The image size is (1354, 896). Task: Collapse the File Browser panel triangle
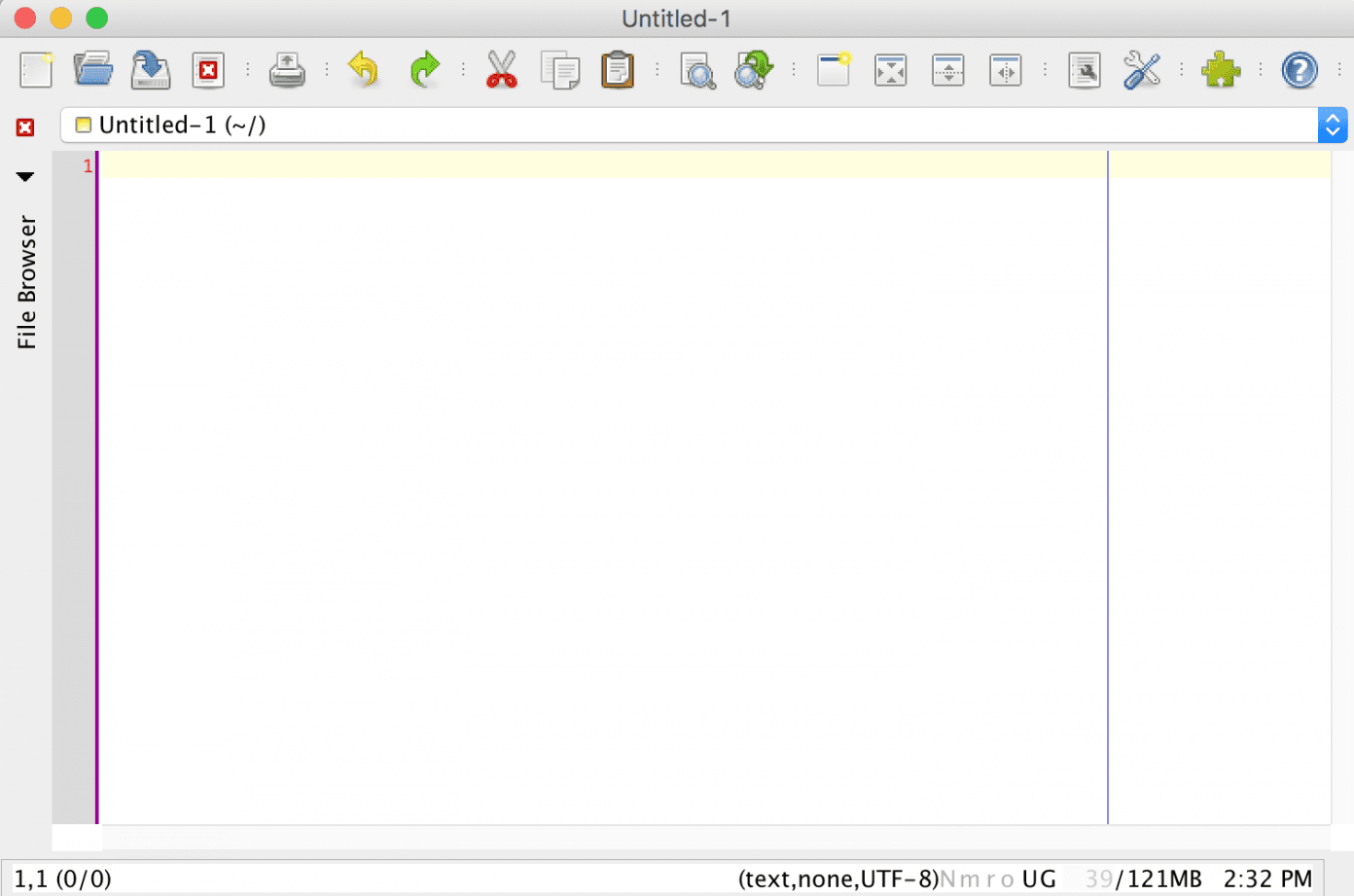tap(24, 176)
